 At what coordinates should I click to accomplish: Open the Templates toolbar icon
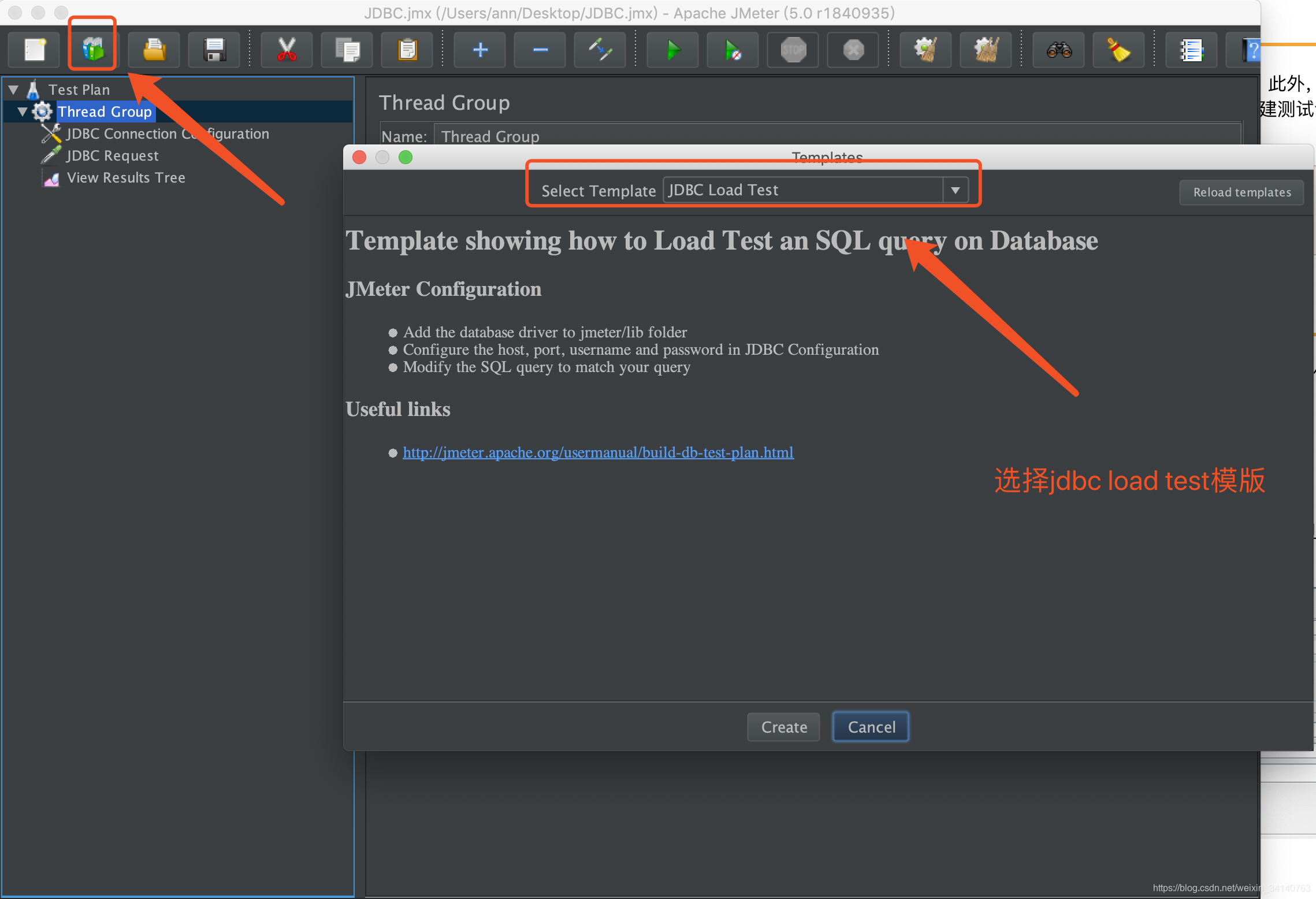tap(93, 50)
